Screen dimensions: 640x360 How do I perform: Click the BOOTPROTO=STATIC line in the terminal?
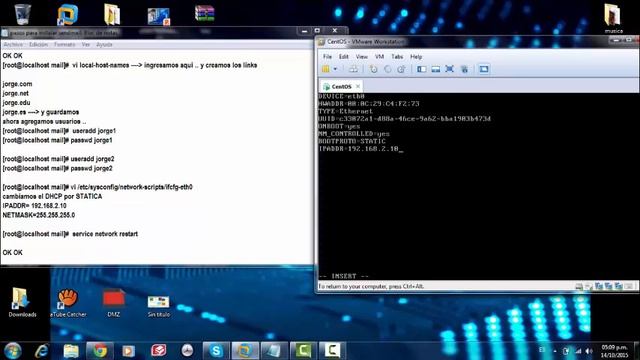(352, 141)
